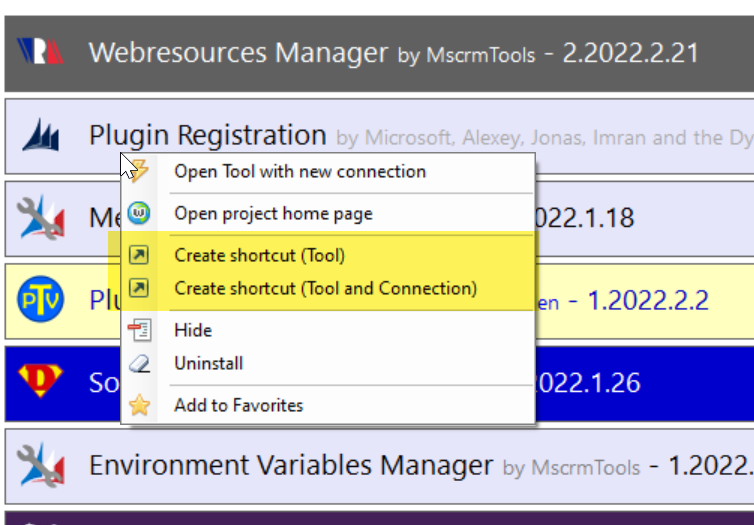The image size is (754, 525).
Task: Hide the tool via context menu
Action: (x=193, y=330)
